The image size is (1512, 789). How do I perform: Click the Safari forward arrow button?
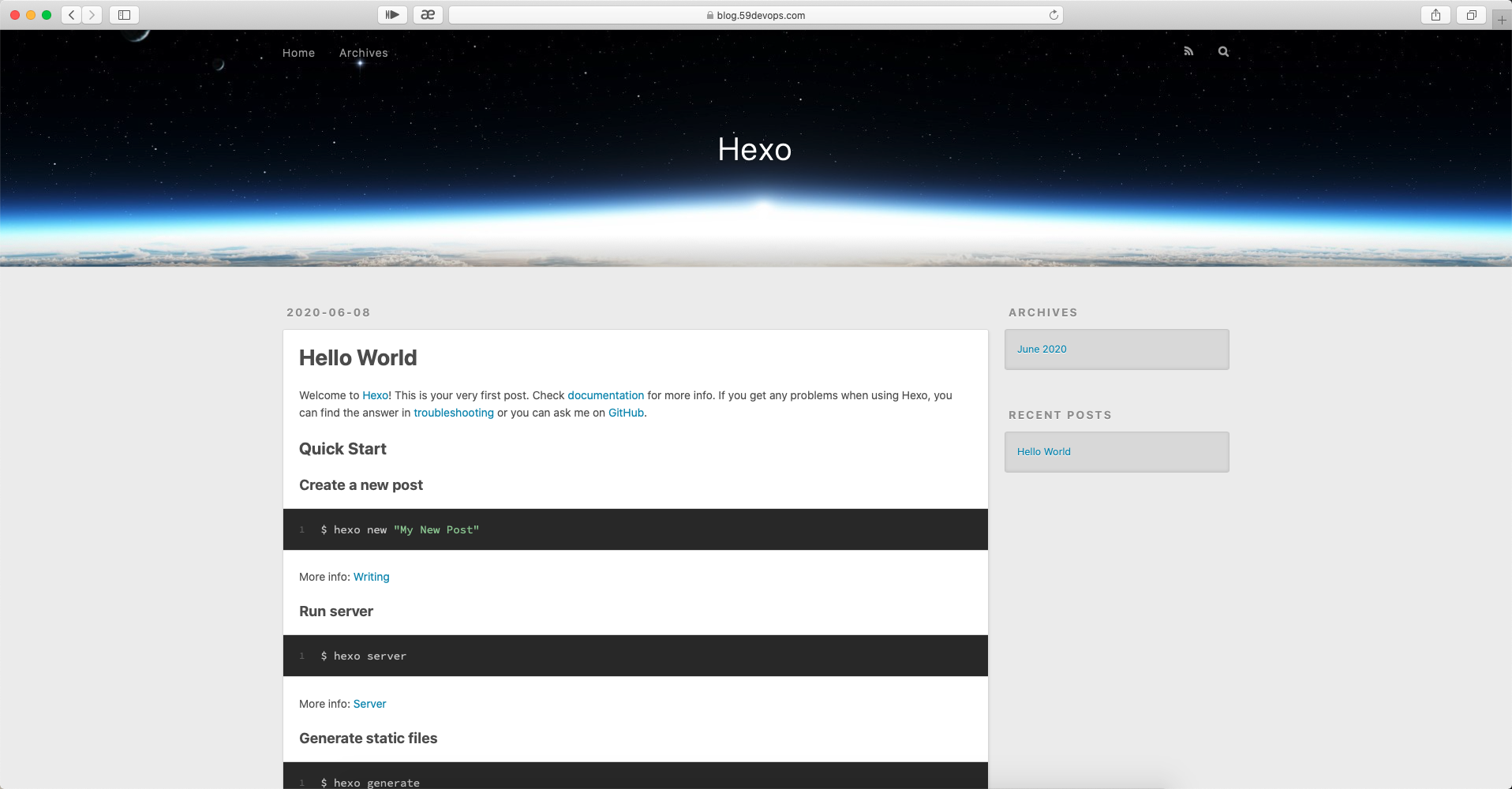click(x=92, y=15)
